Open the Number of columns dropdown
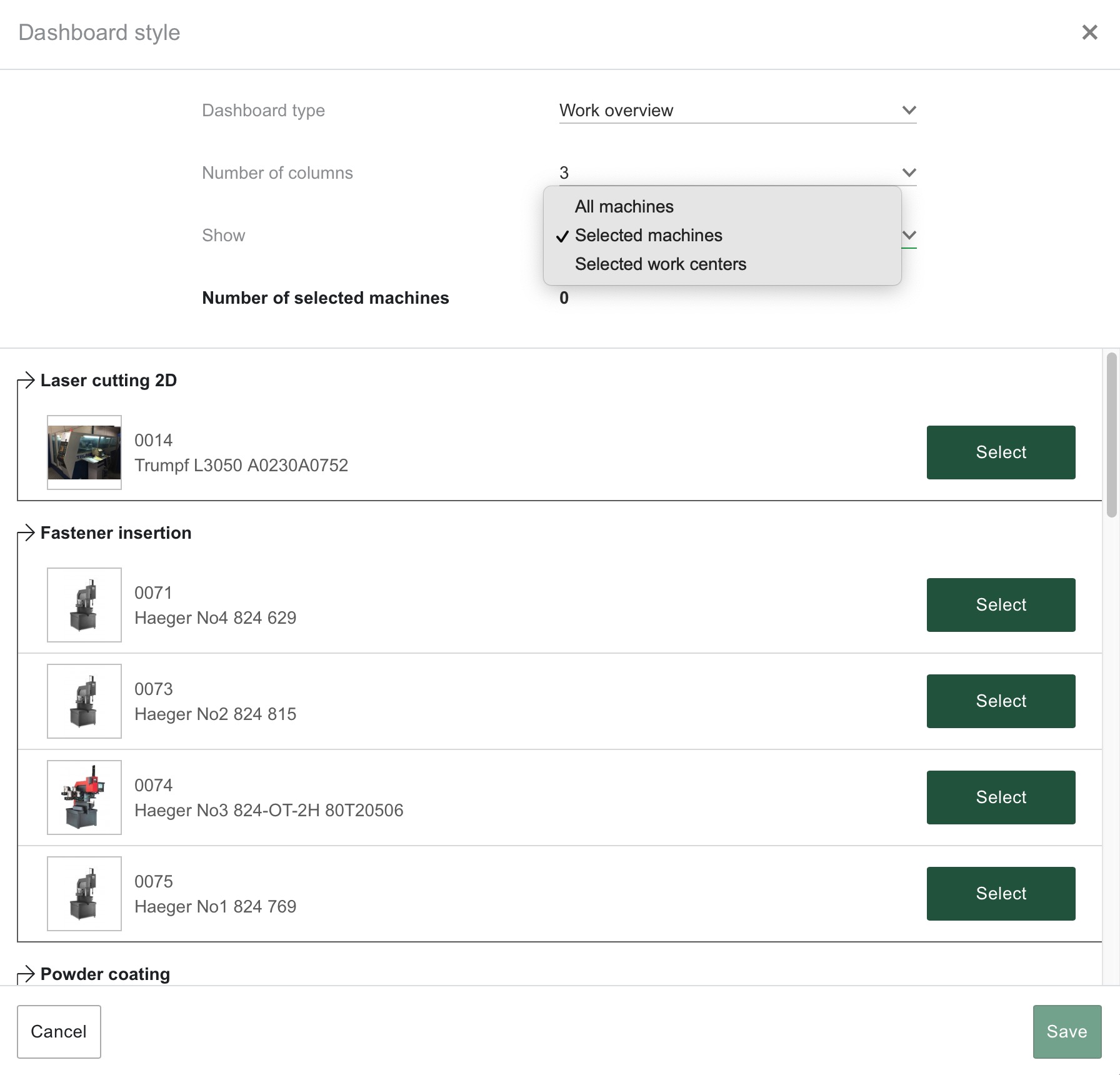 pos(908,172)
